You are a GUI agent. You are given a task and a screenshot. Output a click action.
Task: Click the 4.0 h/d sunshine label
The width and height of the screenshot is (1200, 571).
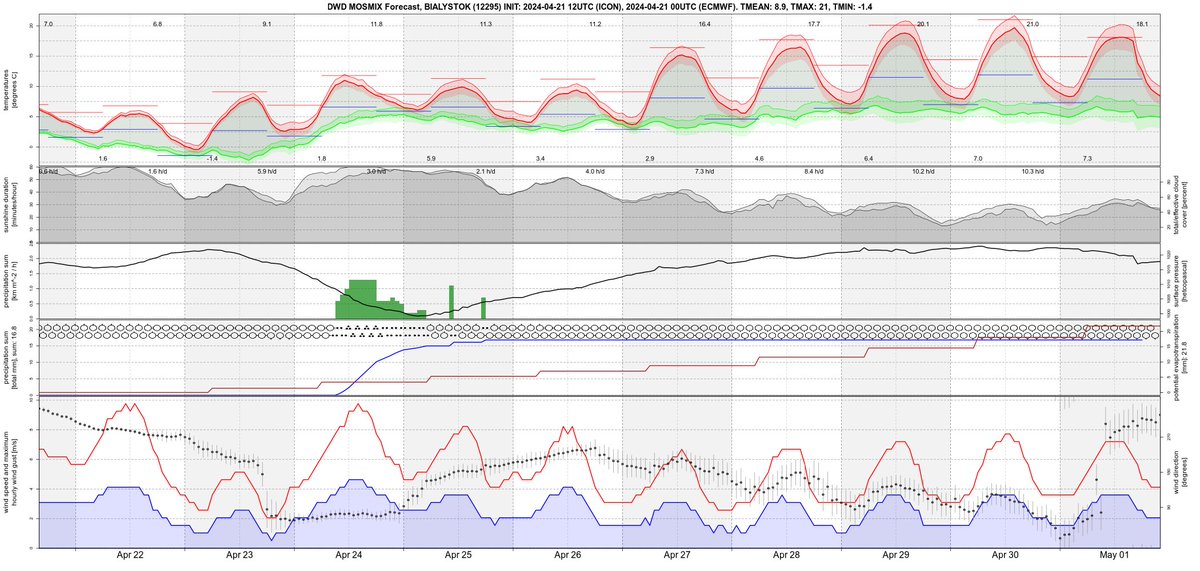tap(595, 172)
